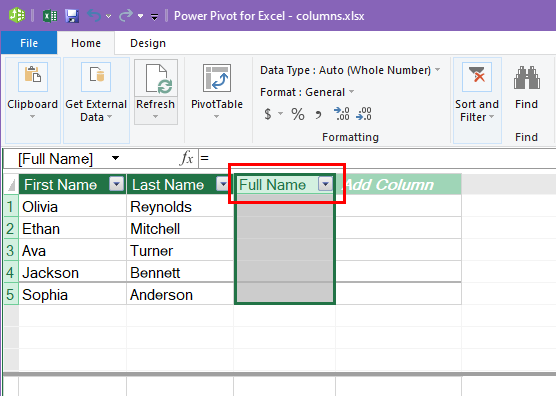The width and height of the screenshot is (556, 396).
Task: Open the column name box dropdown
Action: [115, 158]
